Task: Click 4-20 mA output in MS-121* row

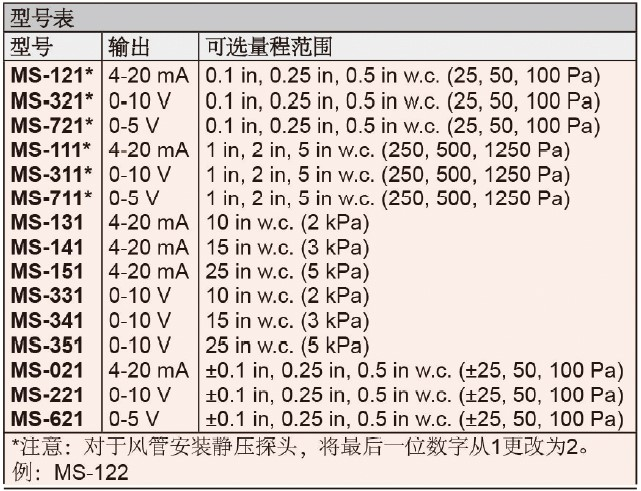Action: pos(149,76)
